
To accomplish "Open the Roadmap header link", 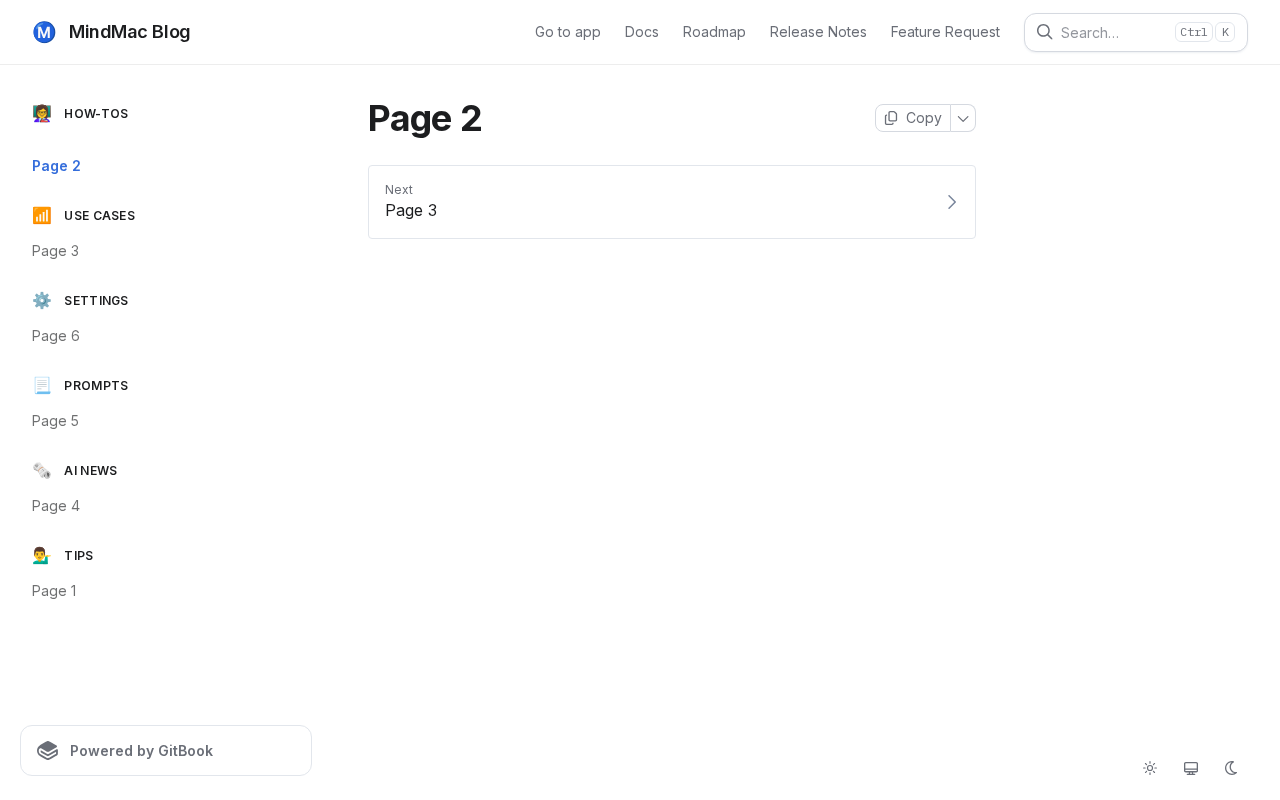I will pos(714,32).
